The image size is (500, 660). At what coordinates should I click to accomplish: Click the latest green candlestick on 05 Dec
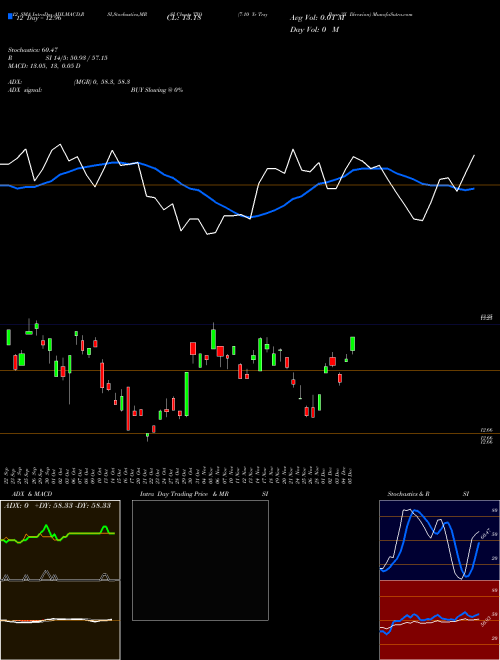(x=353, y=343)
